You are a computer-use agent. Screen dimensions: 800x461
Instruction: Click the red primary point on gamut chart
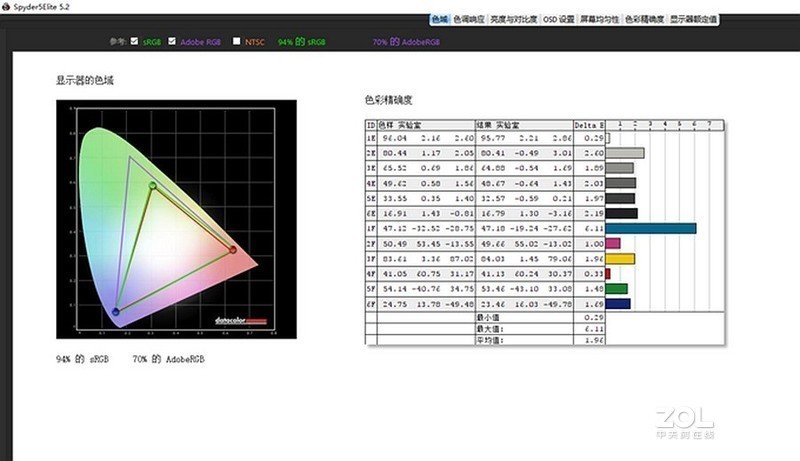[233, 249]
